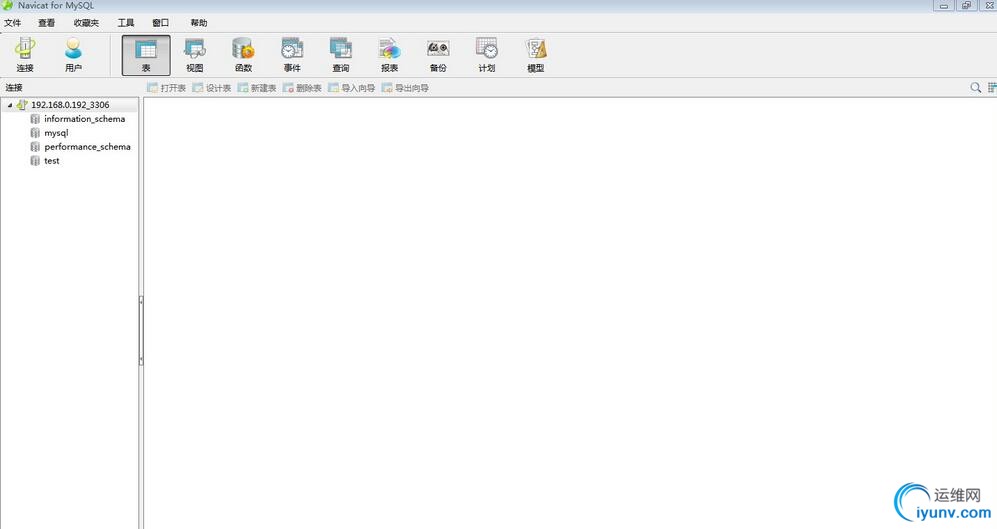Open the 用户 (User) manager icon
The width and height of the screenshot is (997, 529).
click(73, 55)
